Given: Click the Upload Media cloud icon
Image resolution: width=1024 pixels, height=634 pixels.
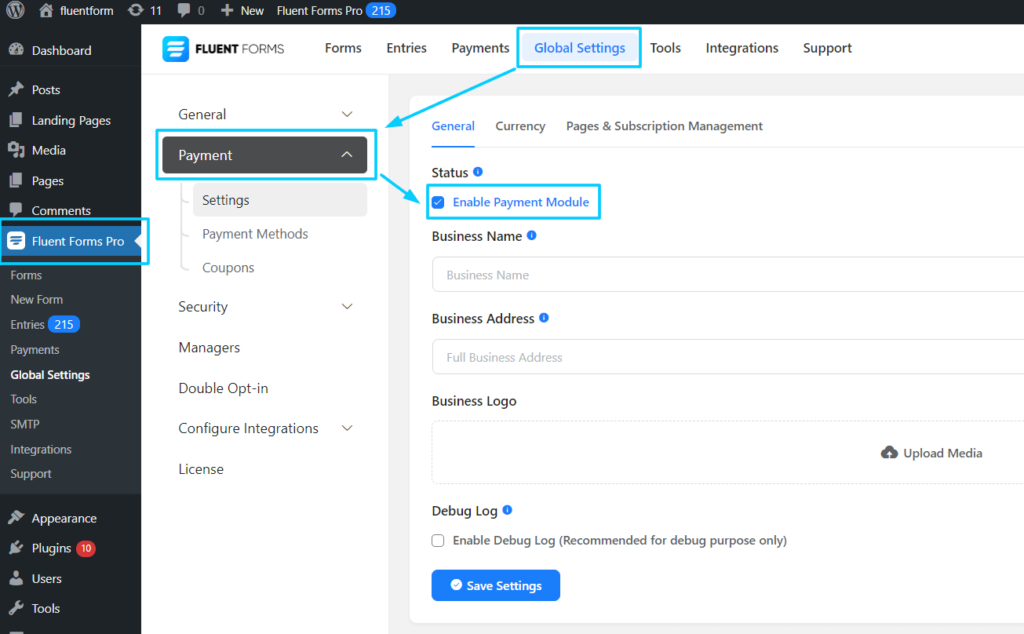Looking at the screenshot, I should (x=889, y=452).
